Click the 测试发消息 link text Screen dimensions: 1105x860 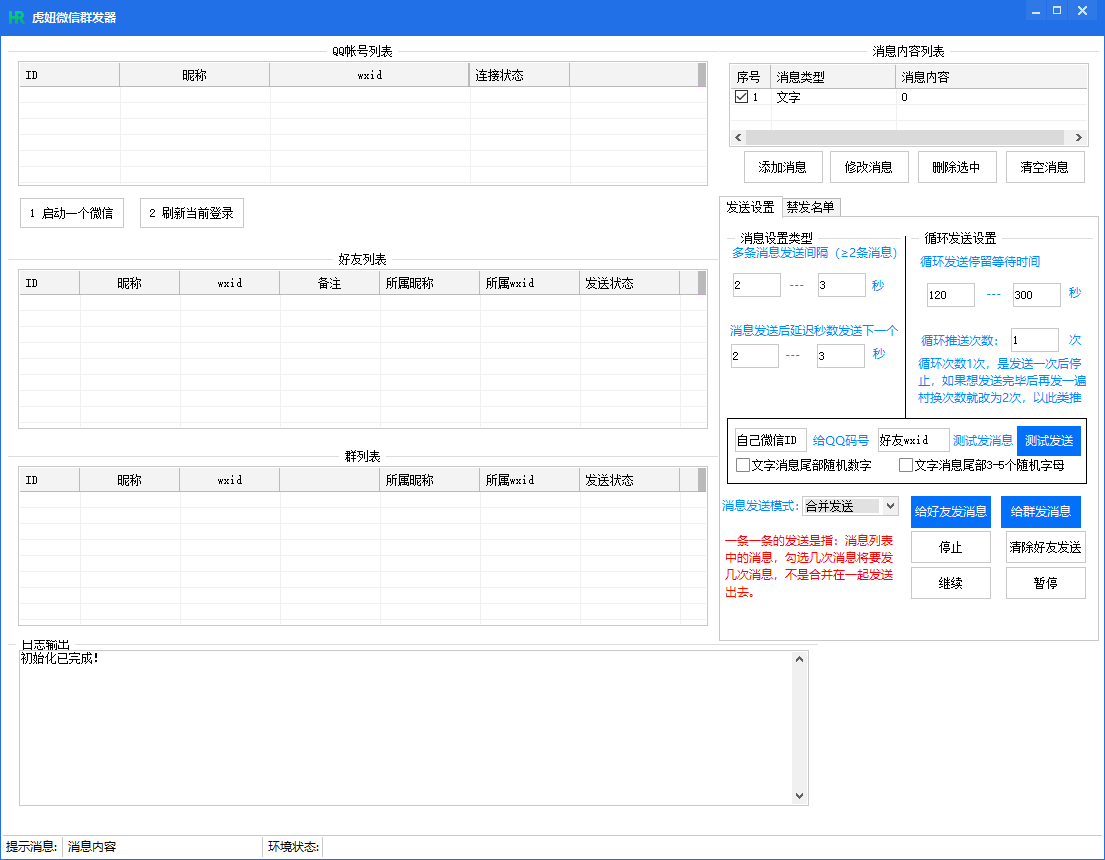coord(982,441)
